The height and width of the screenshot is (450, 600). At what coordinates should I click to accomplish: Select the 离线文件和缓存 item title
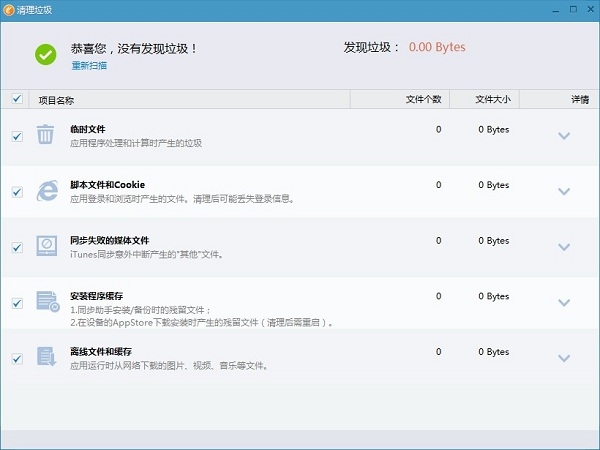101,351
